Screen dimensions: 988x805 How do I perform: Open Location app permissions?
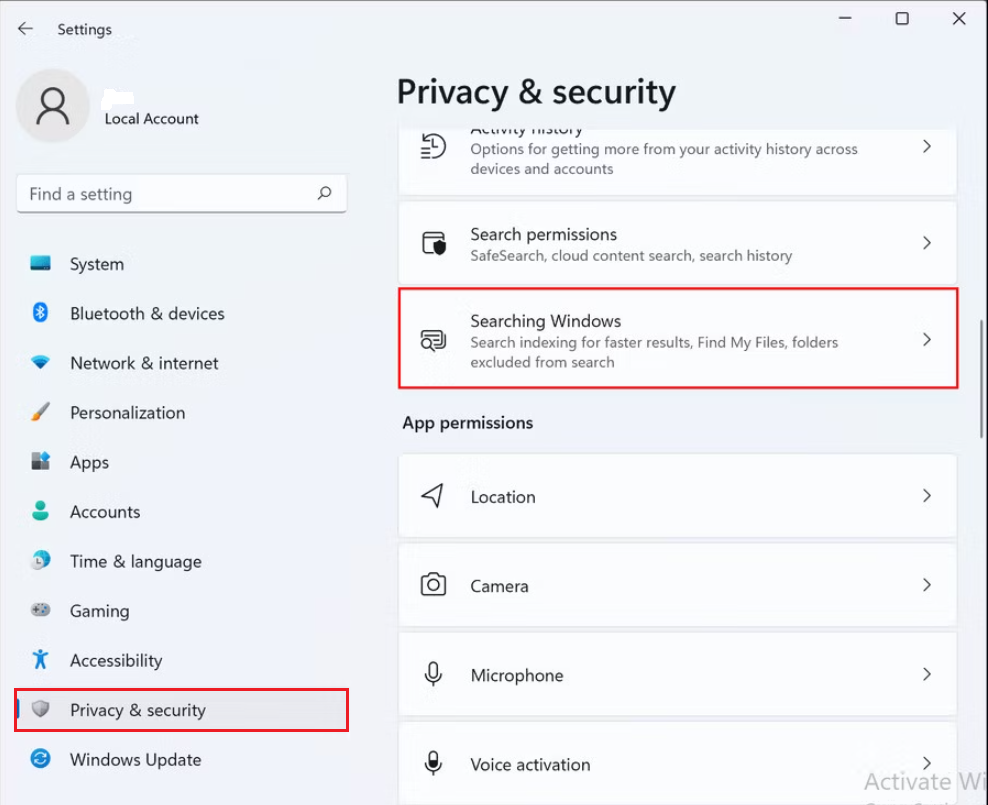point(677,496)
